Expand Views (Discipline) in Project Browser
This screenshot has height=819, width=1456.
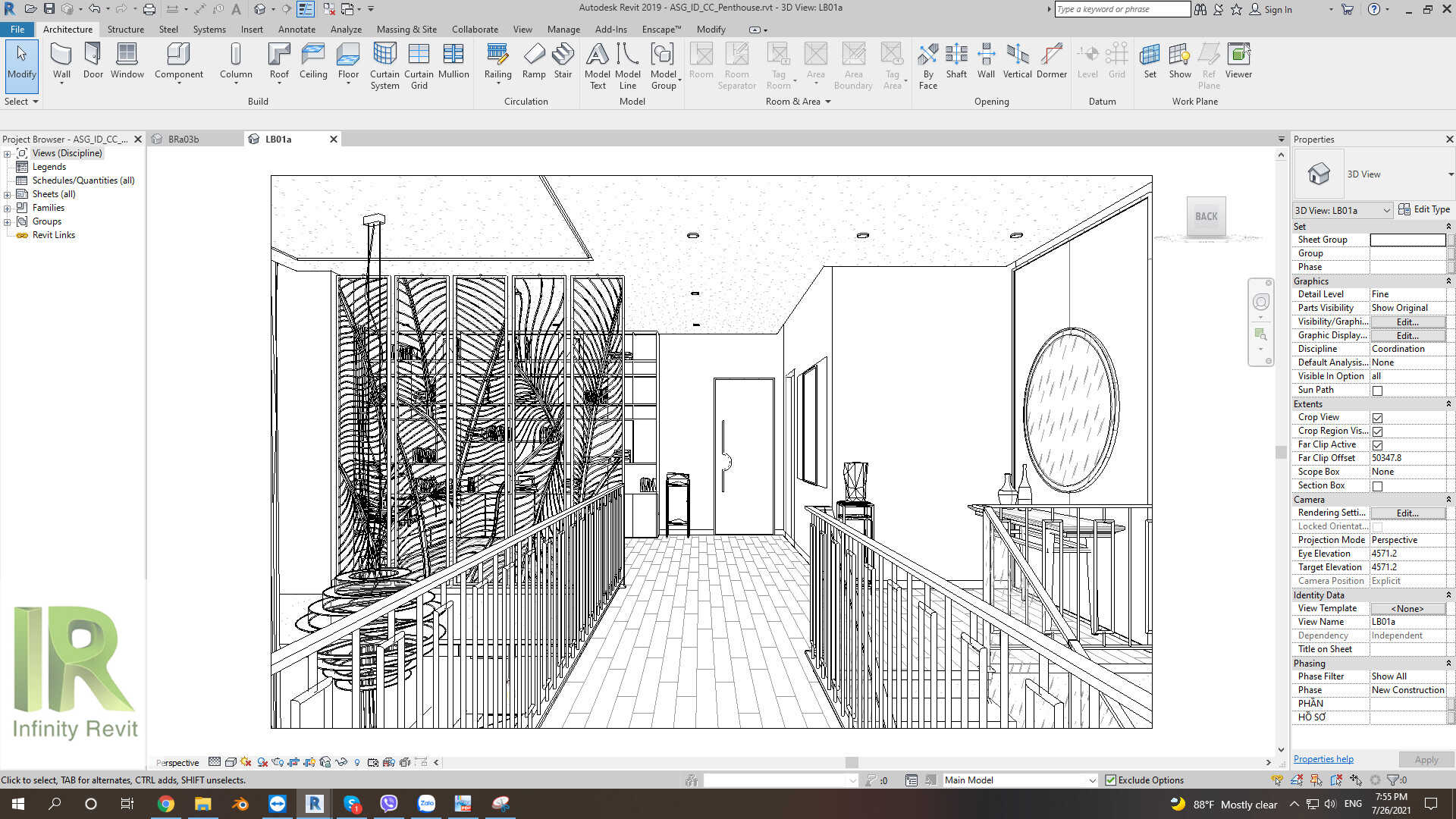(x=7, y=152)
